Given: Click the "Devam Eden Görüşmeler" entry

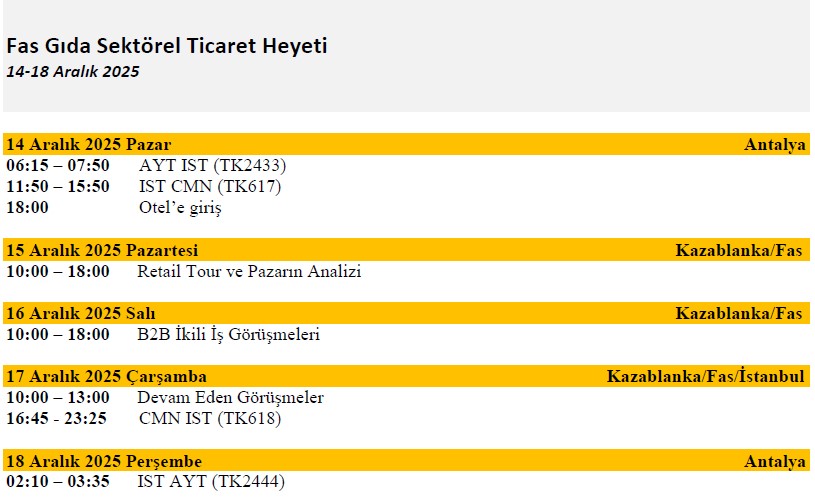Looking at the screenshot, I should 230,398.
